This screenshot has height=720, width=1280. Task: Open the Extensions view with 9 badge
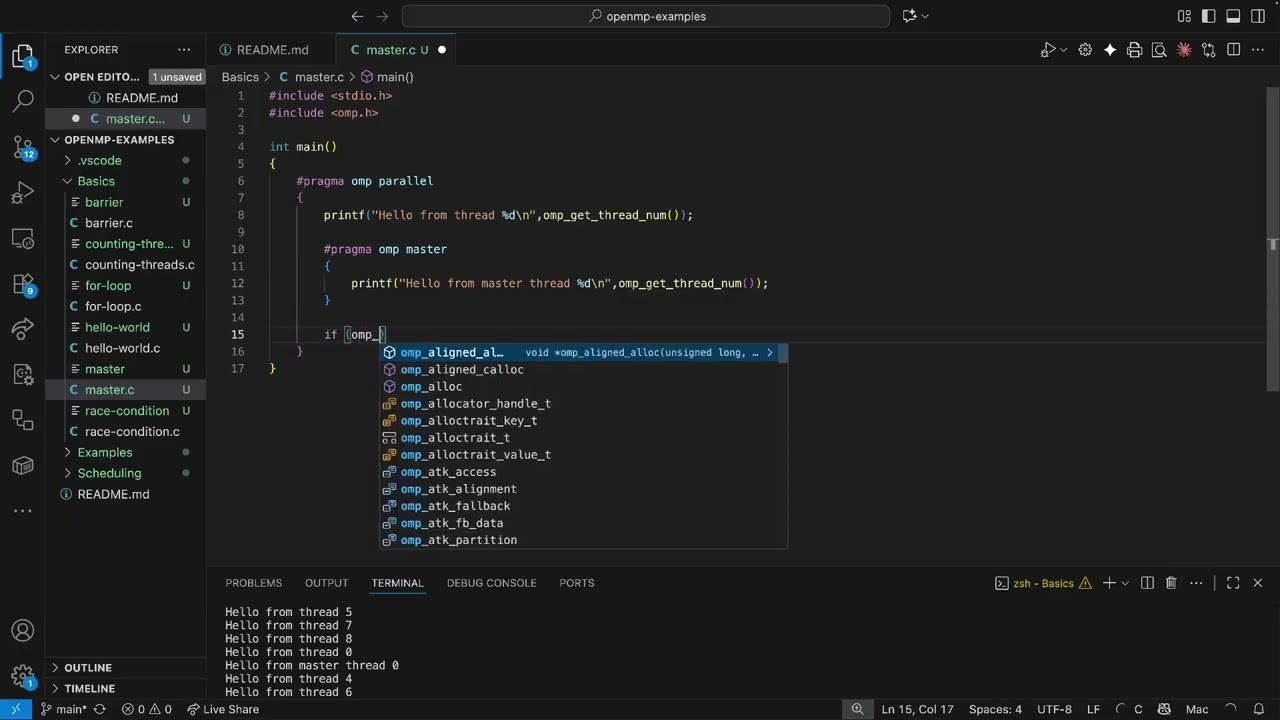coord(22,284)
